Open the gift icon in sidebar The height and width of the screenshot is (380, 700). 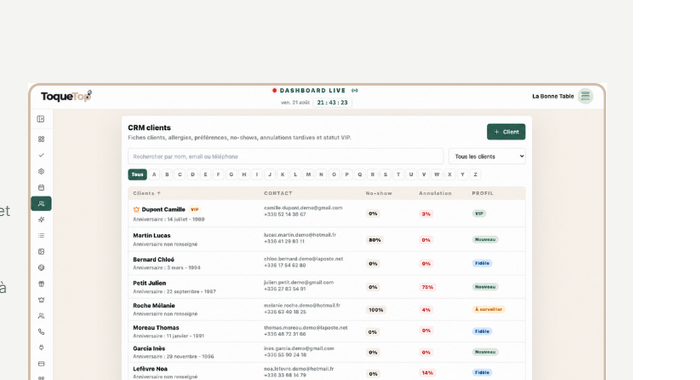pyautogui.click(x=41, y=284)
